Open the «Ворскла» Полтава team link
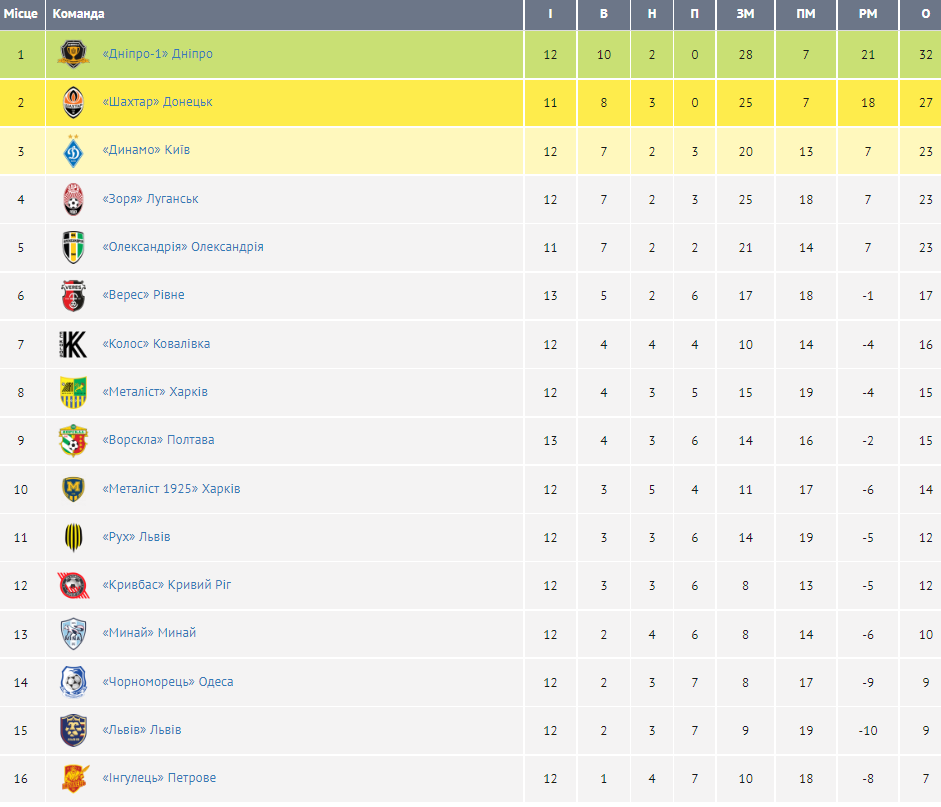941x807 pixels. click(158, 440)
